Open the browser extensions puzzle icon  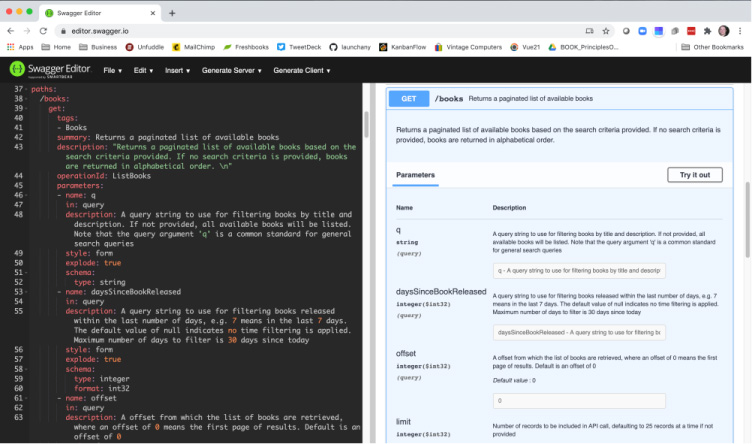pos(709,31)
